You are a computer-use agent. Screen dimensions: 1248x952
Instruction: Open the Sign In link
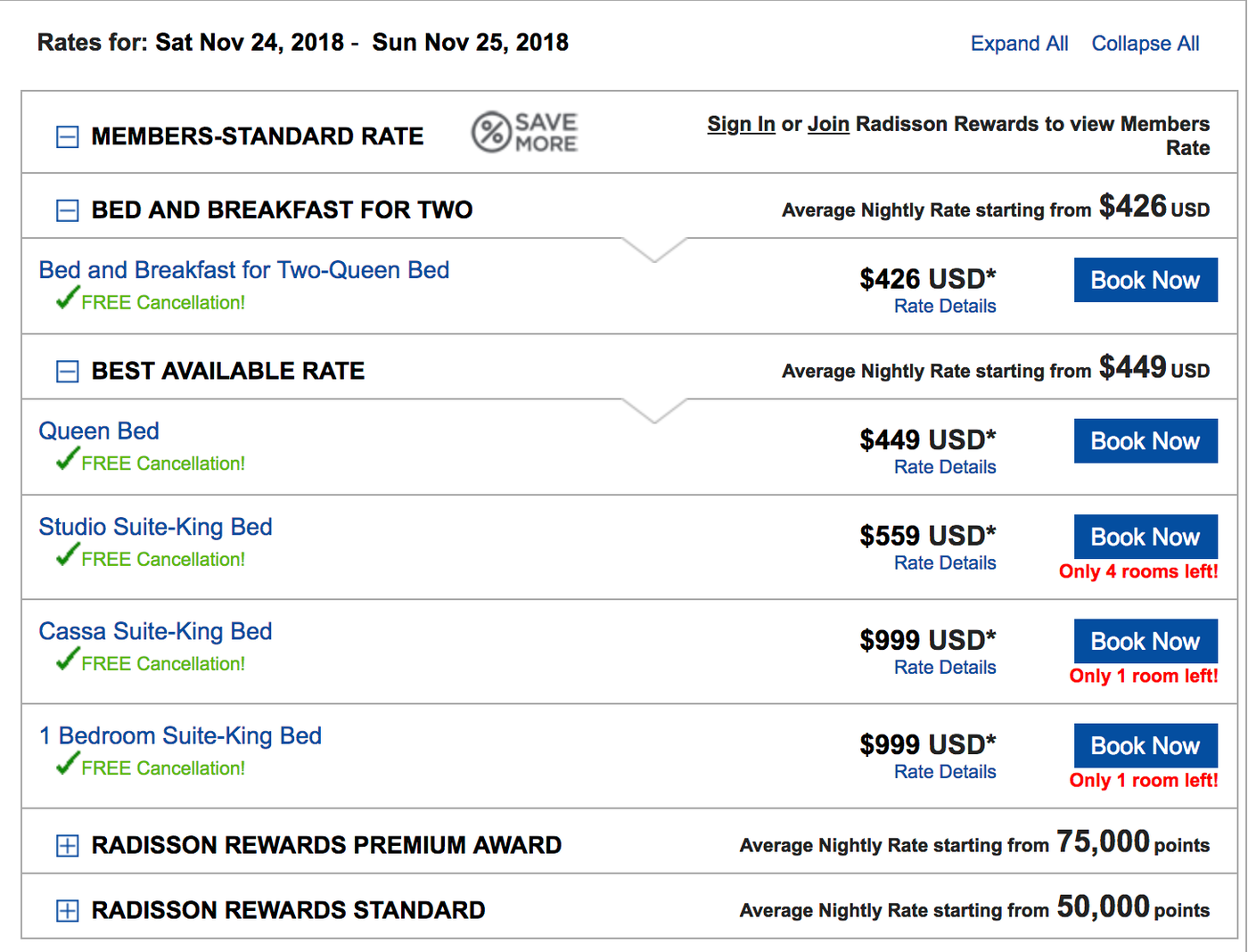pos(741,124)
